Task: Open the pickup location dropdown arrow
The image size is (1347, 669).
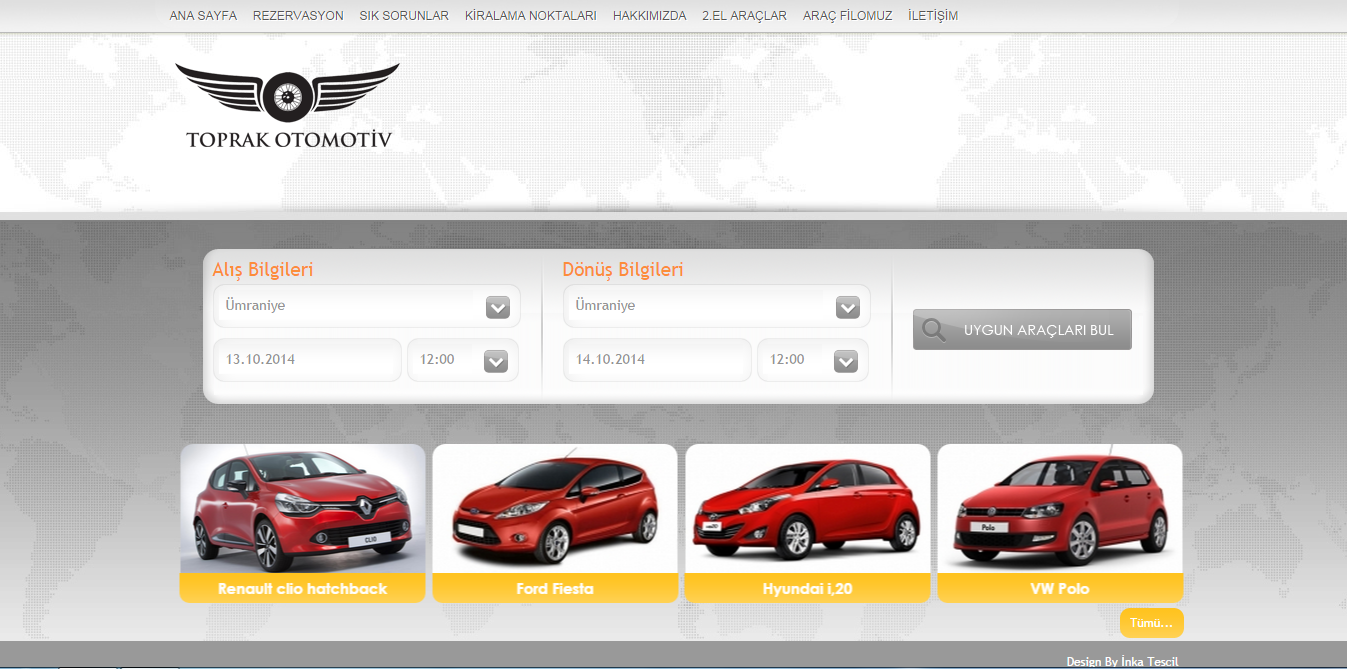Action: click(x=497, y=307)
